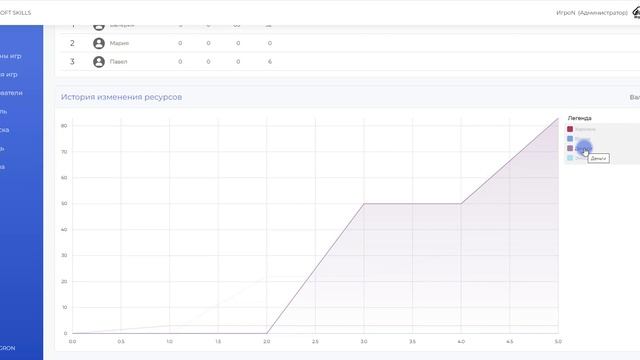Click the История изменения ресурсов heading
The image size is (640, 360).
pyautogui.click(x=121, y=97)
